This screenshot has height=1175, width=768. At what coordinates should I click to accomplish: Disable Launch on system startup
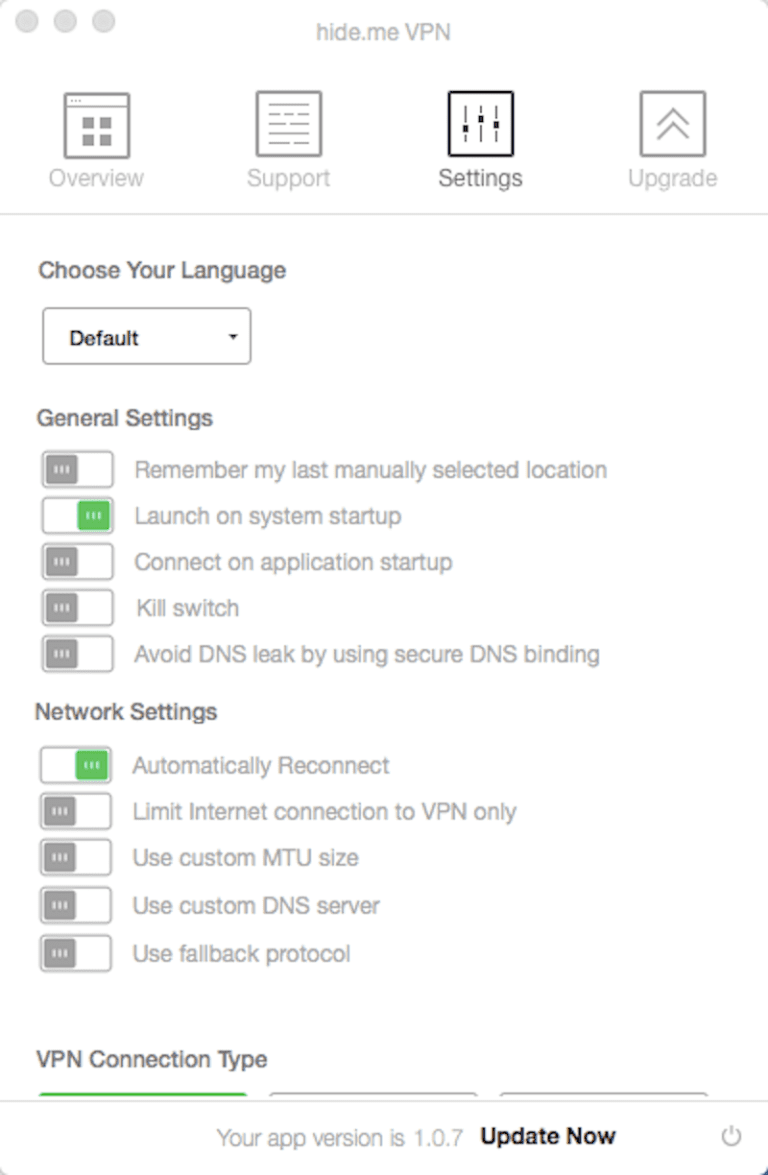click(77, 516)
